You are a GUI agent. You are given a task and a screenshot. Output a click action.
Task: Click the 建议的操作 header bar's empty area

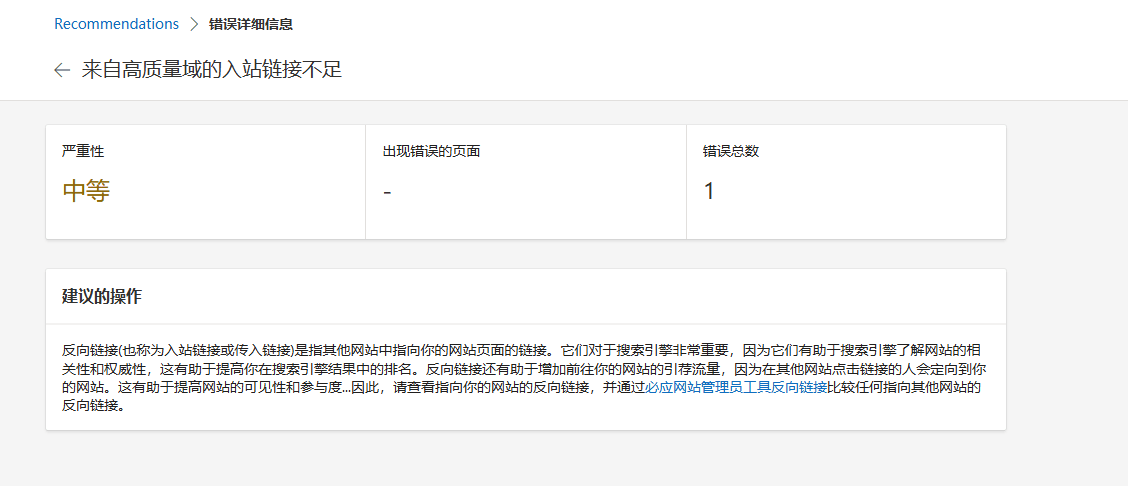click(x=600, y=297)
